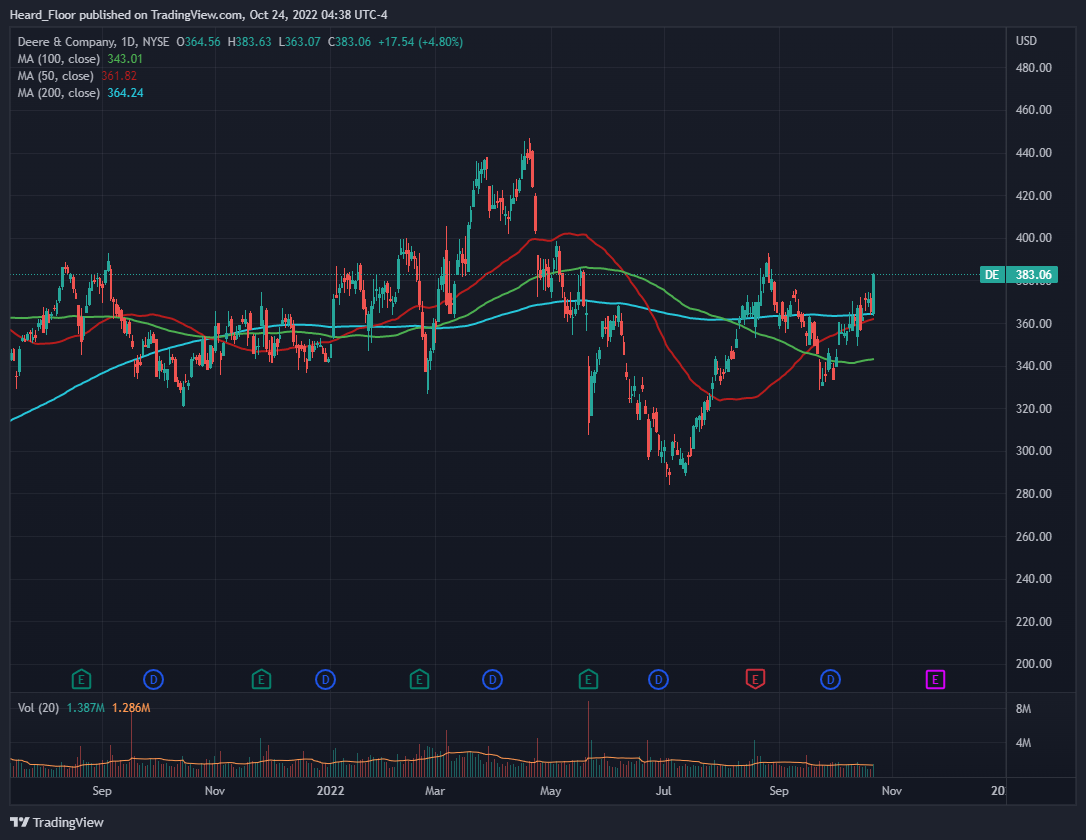The width and height of the screenshot is (1086, 840).
Task: Click the 8M volume axis label
Action: (1024, 709)
